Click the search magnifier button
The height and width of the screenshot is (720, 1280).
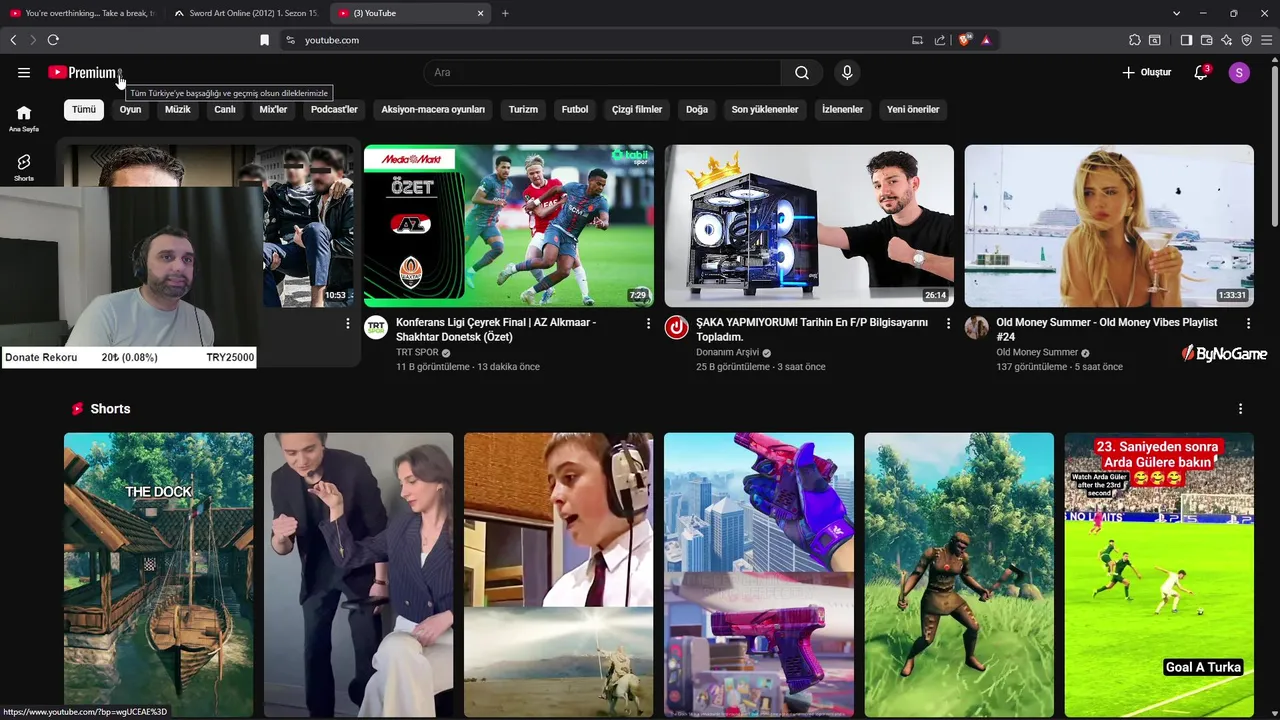(802, 72)
